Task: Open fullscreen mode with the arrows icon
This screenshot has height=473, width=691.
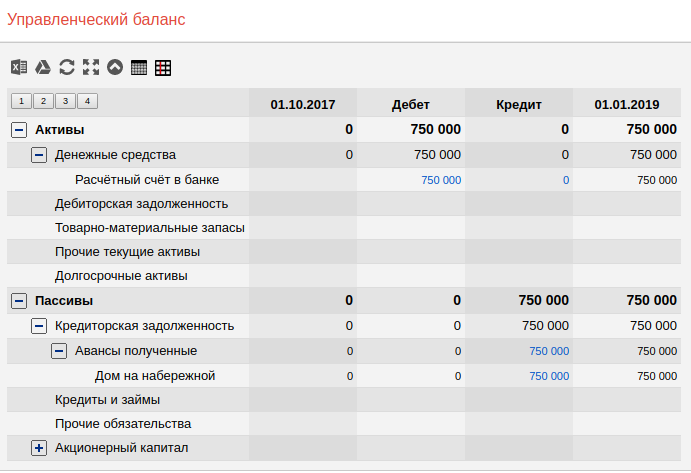Action: [x=91, y=67]
